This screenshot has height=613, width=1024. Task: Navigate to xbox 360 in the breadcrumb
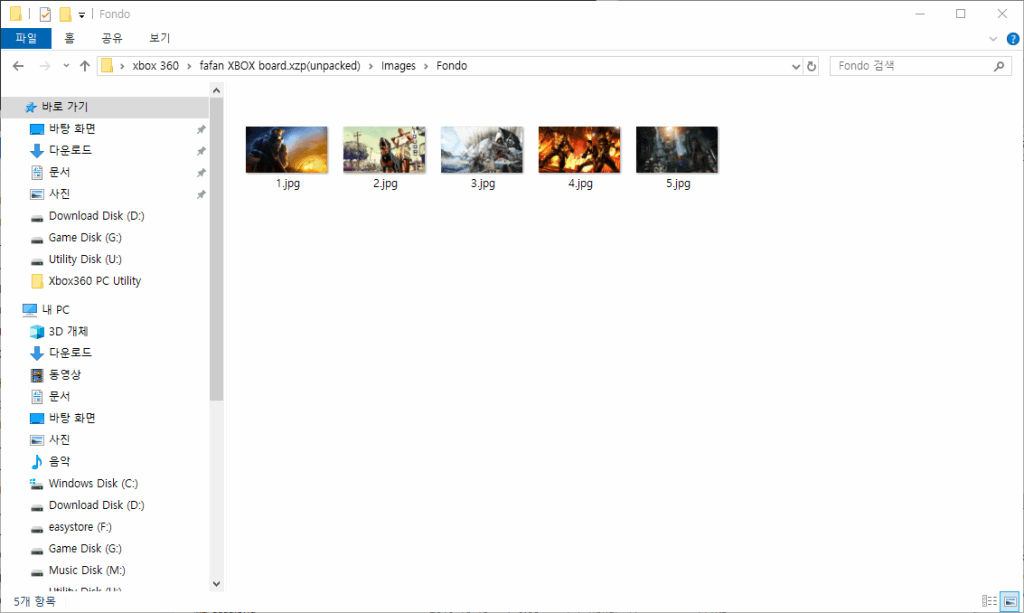pos(155,66)
